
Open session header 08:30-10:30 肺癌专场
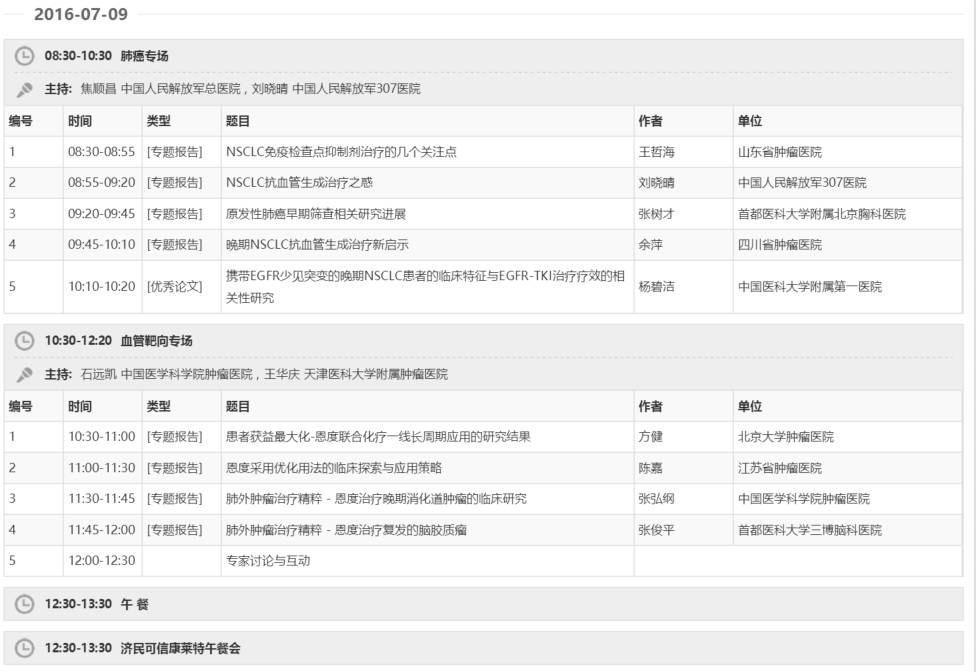(x=483, y=56)
